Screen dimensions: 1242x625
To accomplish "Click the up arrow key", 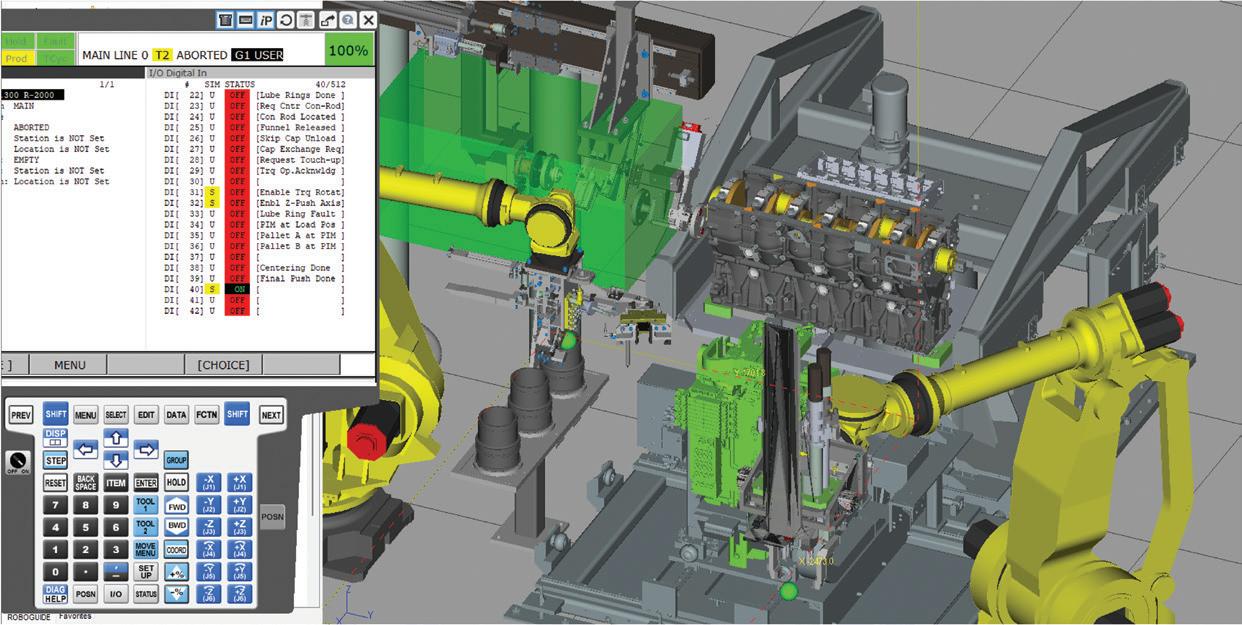I will pos(116,437).
